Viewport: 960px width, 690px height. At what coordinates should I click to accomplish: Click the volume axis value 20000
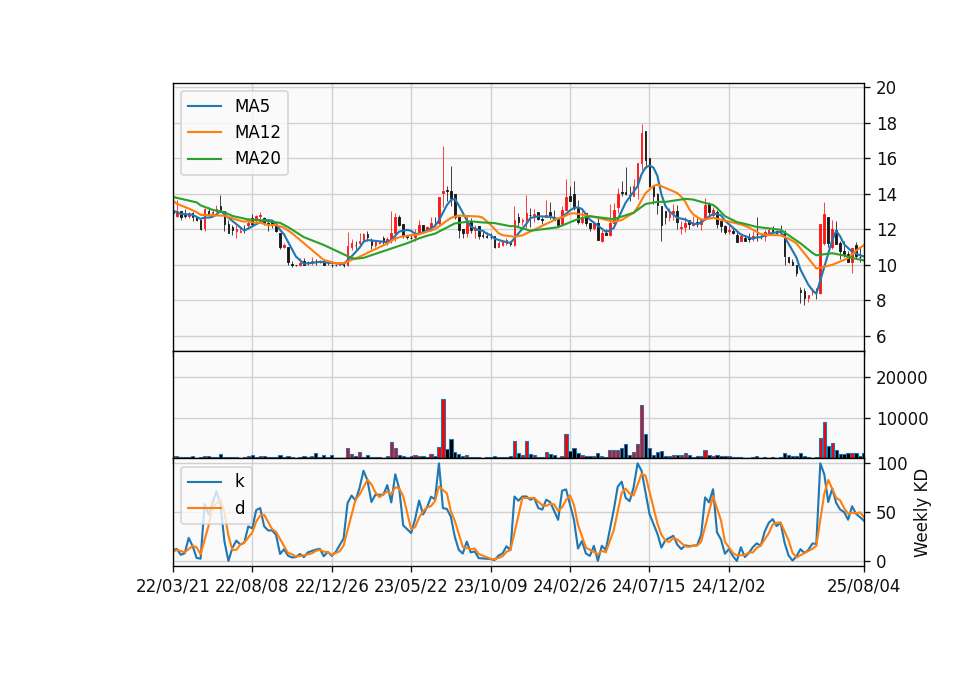point(901,378)
